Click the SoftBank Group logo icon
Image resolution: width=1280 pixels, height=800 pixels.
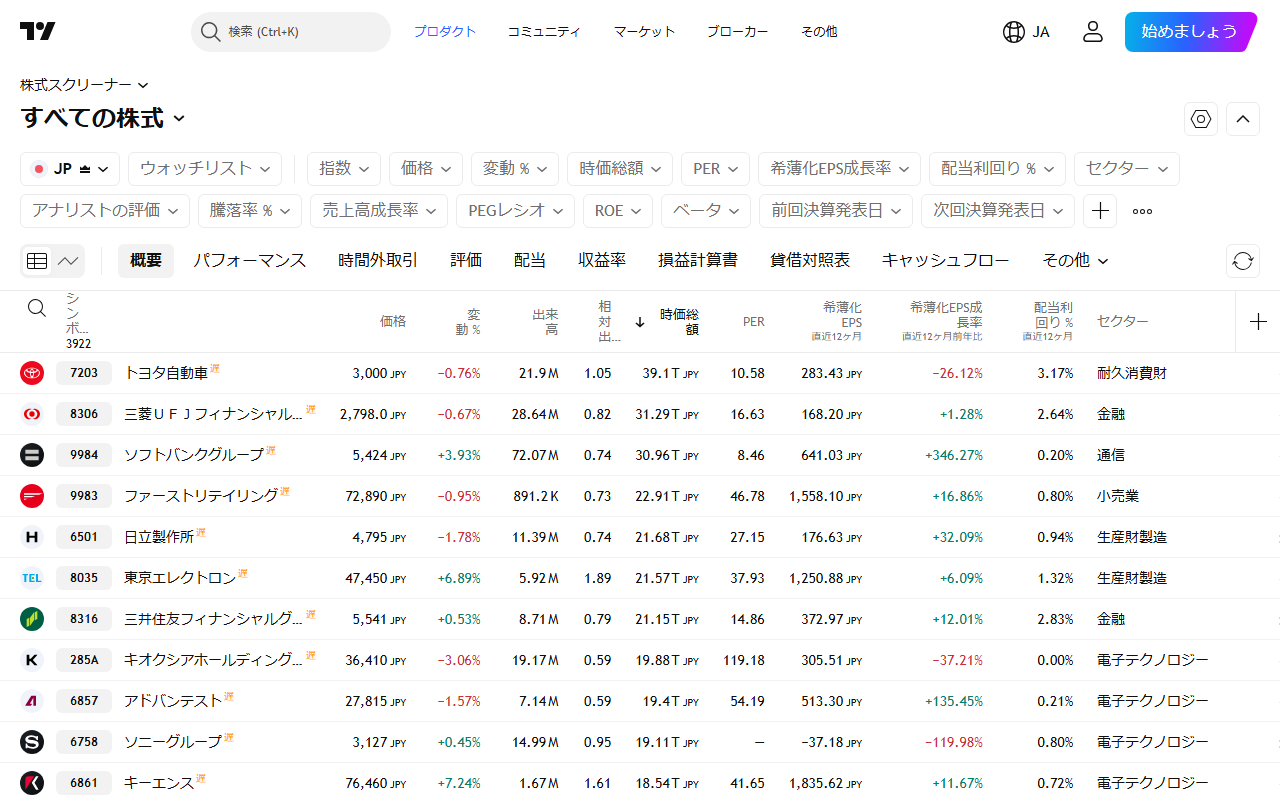click(x=32, y=455)
